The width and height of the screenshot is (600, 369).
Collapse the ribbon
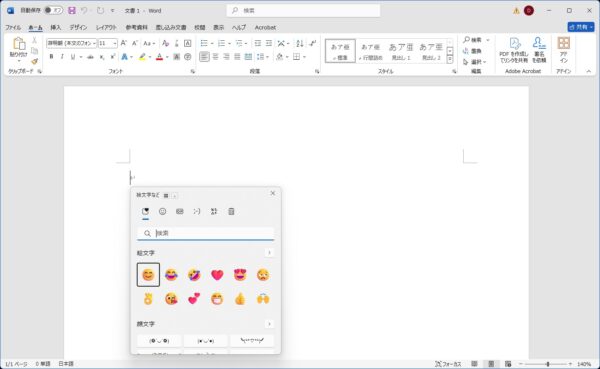point(589,71)
